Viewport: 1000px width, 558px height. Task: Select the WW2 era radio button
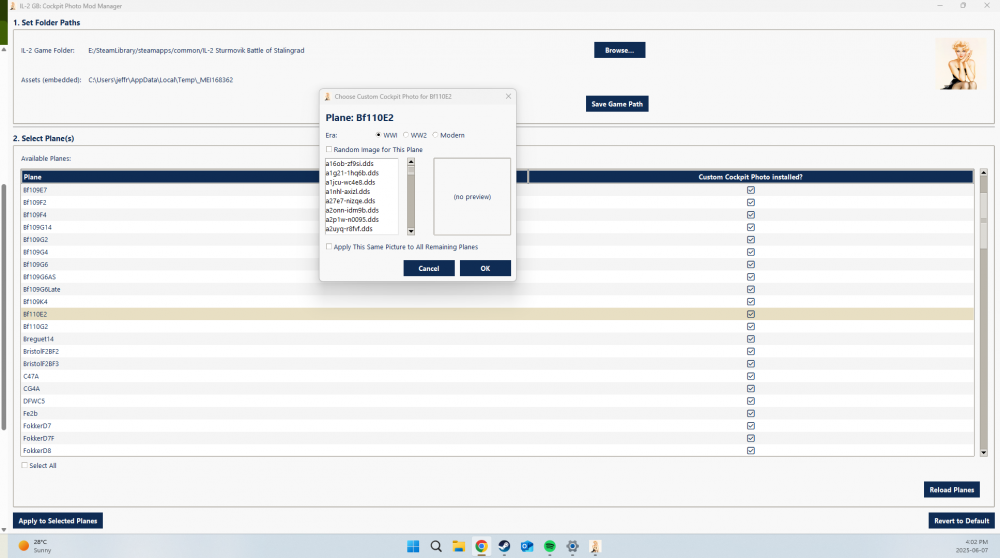tap(406, 135)
